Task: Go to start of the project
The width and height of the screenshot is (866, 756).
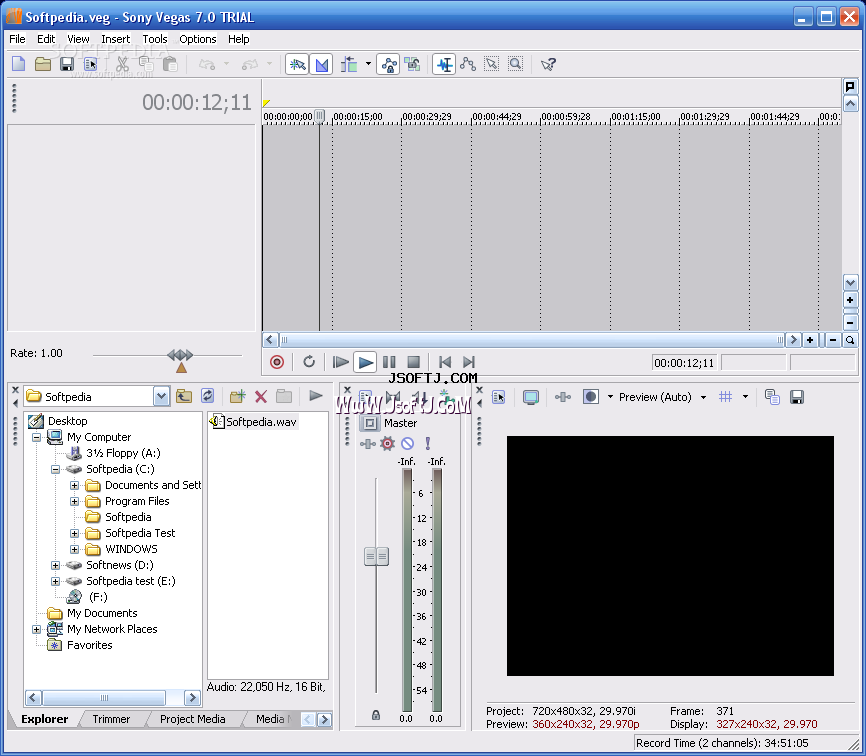Action: pyautogui.click(x=445, y=362)
